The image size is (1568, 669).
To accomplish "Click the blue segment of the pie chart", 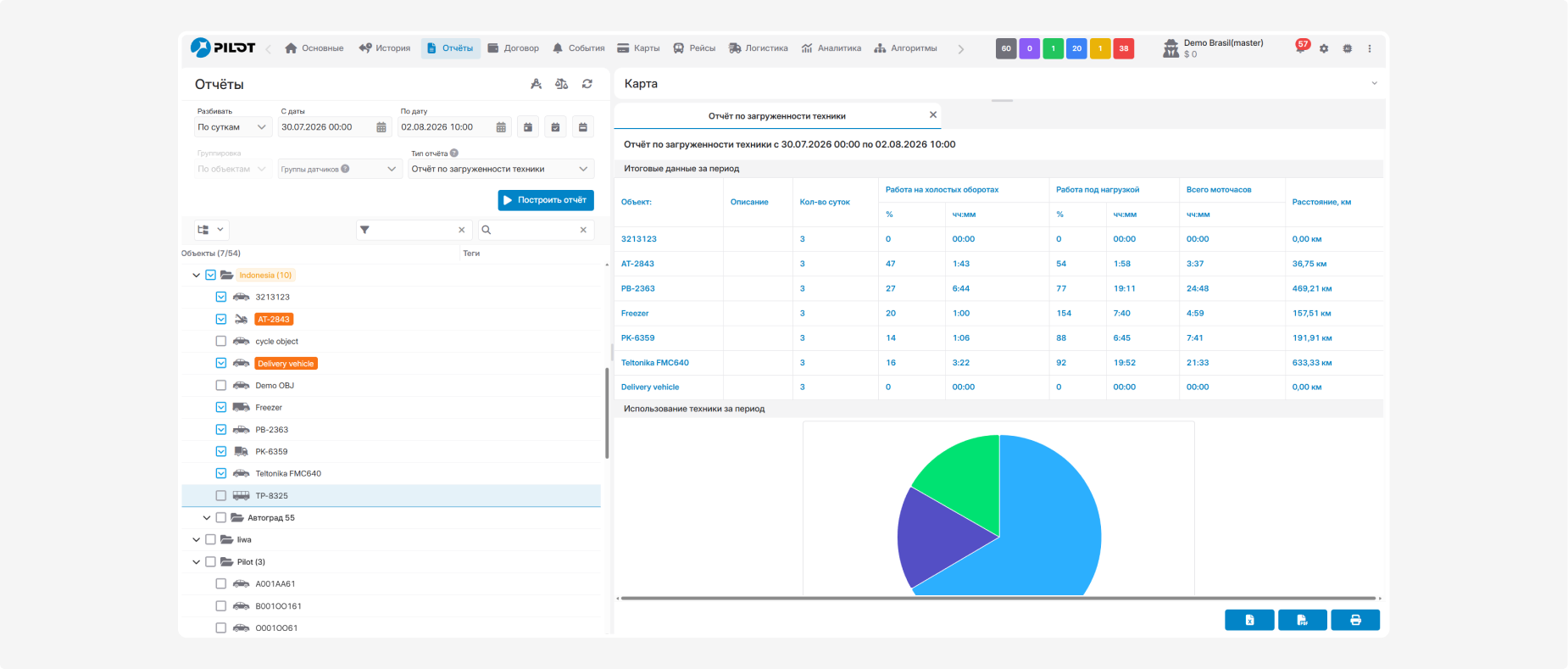I will [x=1051, y=526].
